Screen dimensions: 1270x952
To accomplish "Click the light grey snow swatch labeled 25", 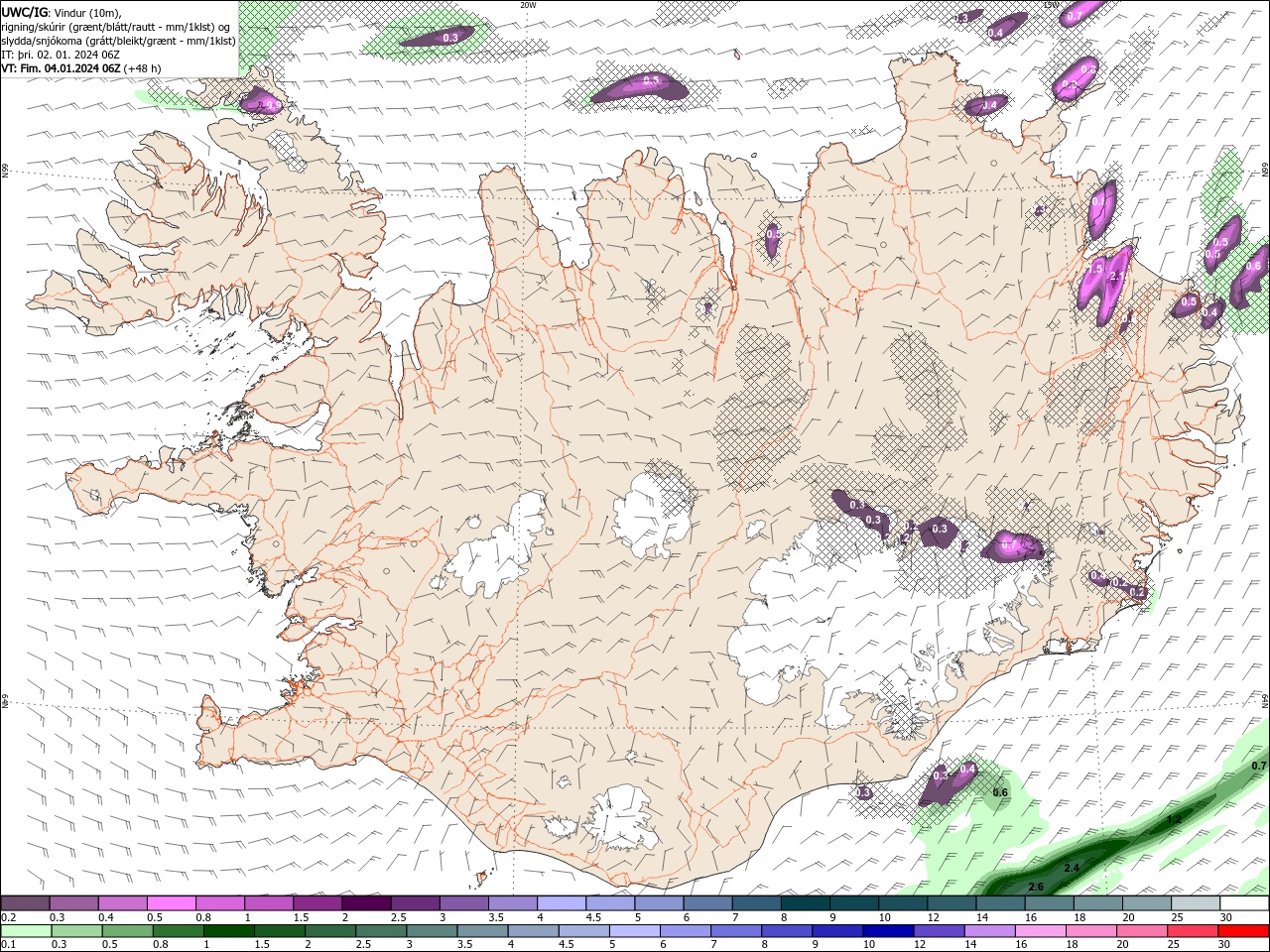I will click(1197, 903).
